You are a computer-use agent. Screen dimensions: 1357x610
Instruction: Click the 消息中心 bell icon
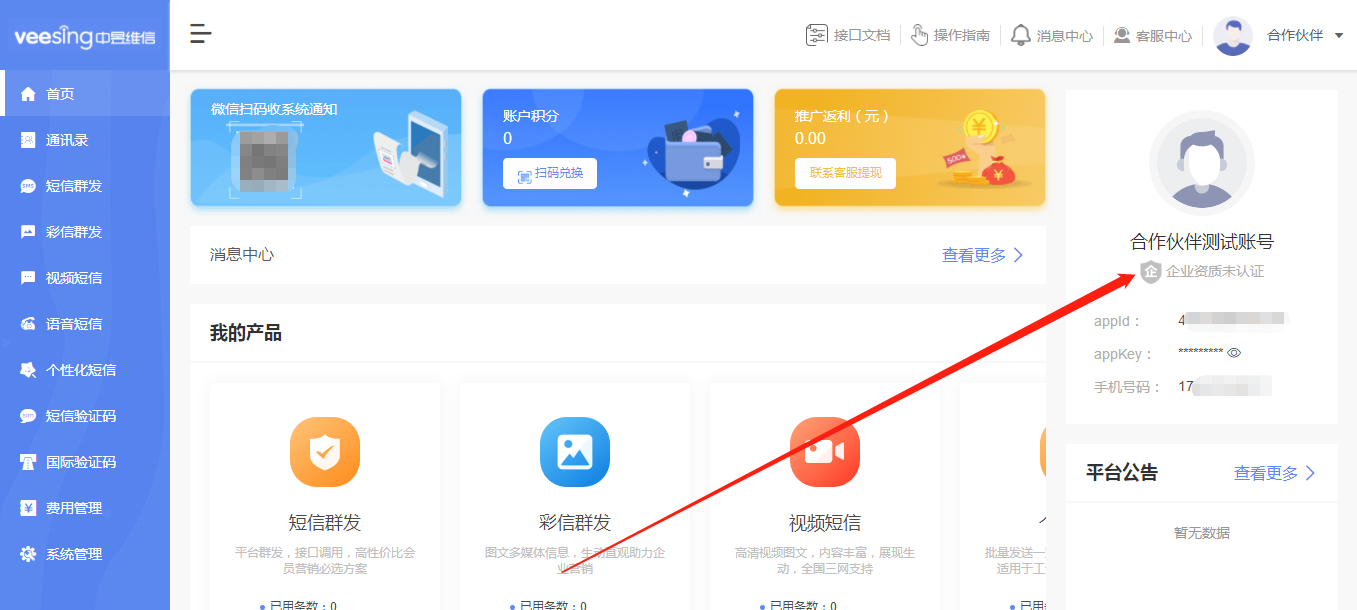[x=1020, y=35]
